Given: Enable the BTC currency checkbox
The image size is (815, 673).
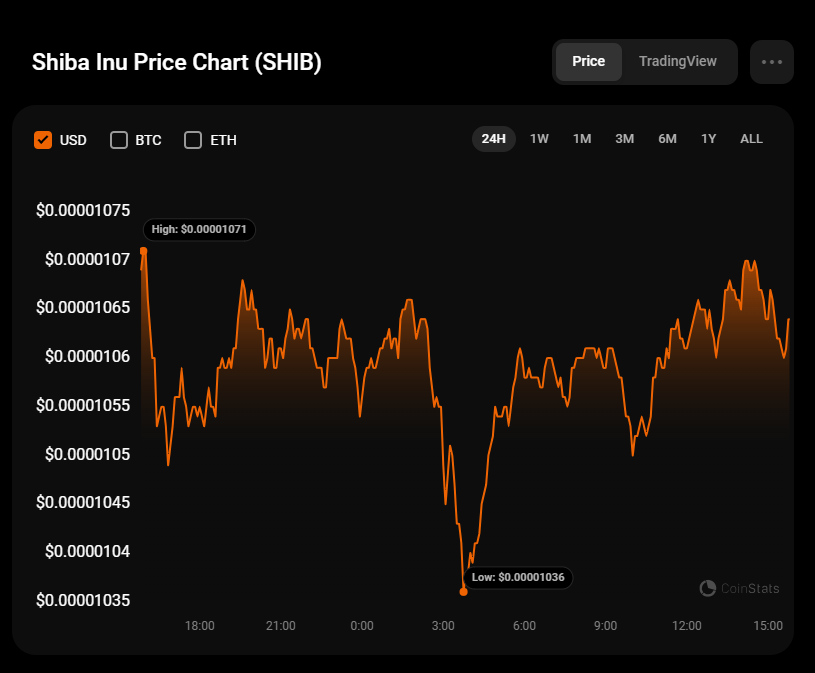Looking at the screenshot, I should coord(119,140).
